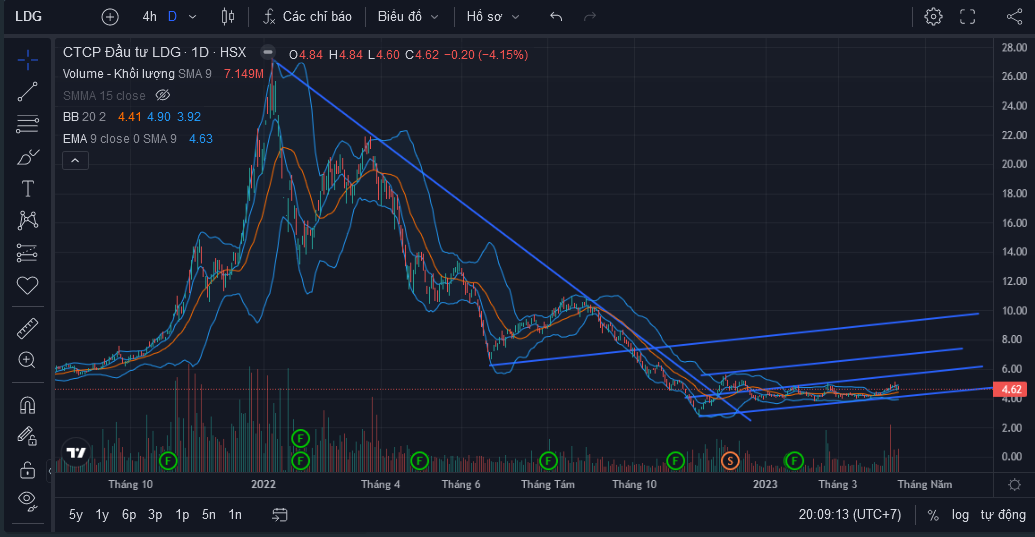
Task: Open the forecast and measurement tools
Action: pos(27,253)
